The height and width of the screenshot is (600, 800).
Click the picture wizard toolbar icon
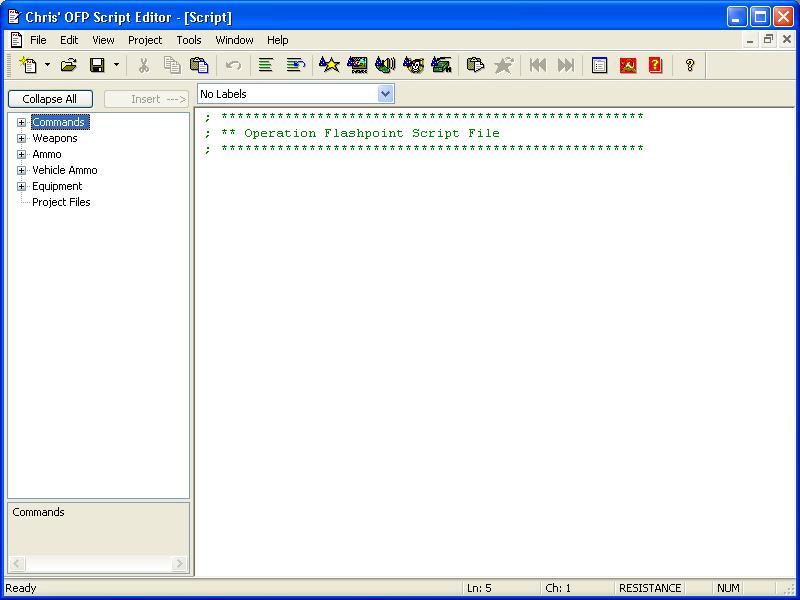pyautogui.click(x=357, y=65)
